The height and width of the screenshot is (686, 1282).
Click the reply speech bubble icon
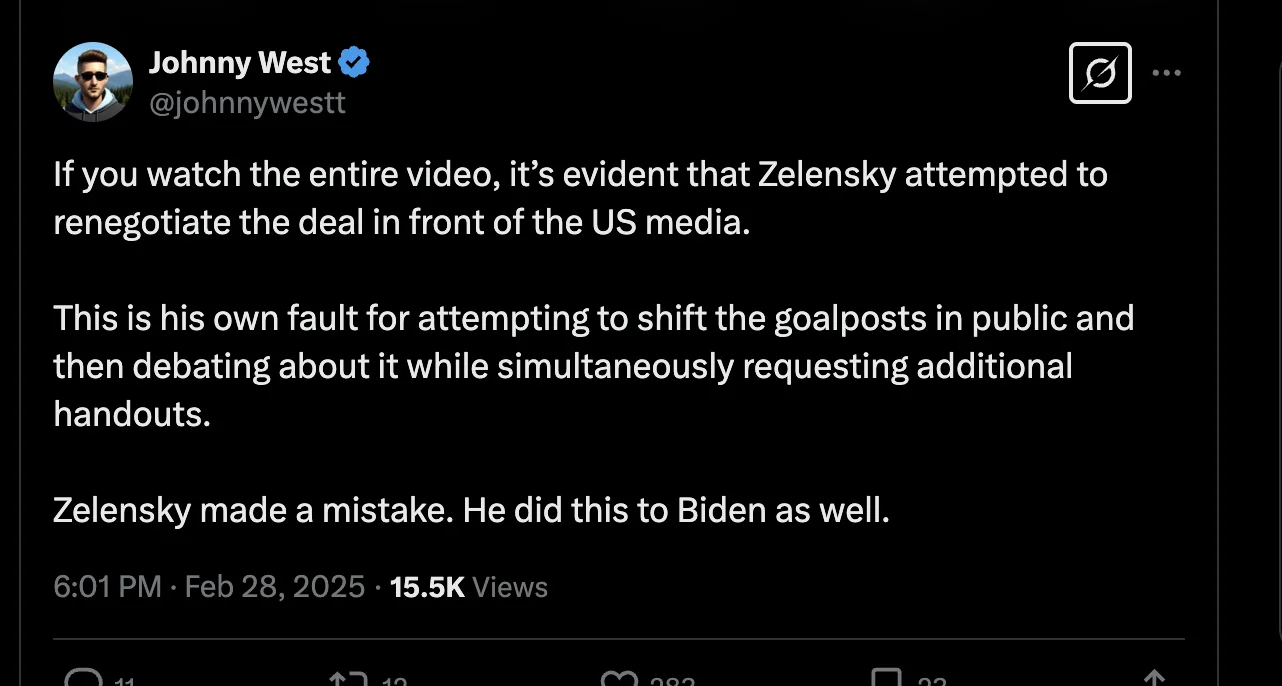coord(80,679)
